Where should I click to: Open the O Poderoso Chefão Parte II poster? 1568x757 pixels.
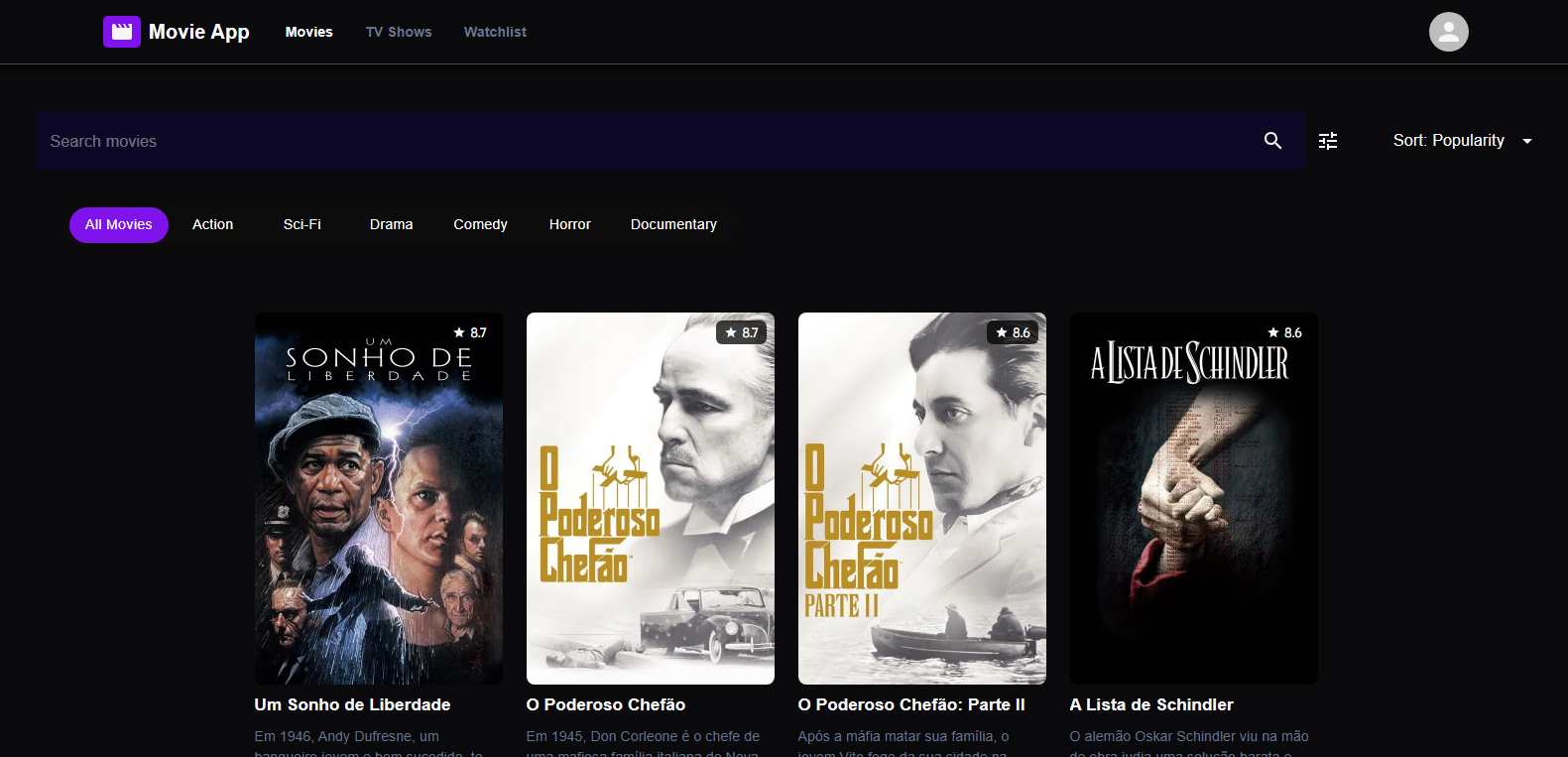coord(922,498)
